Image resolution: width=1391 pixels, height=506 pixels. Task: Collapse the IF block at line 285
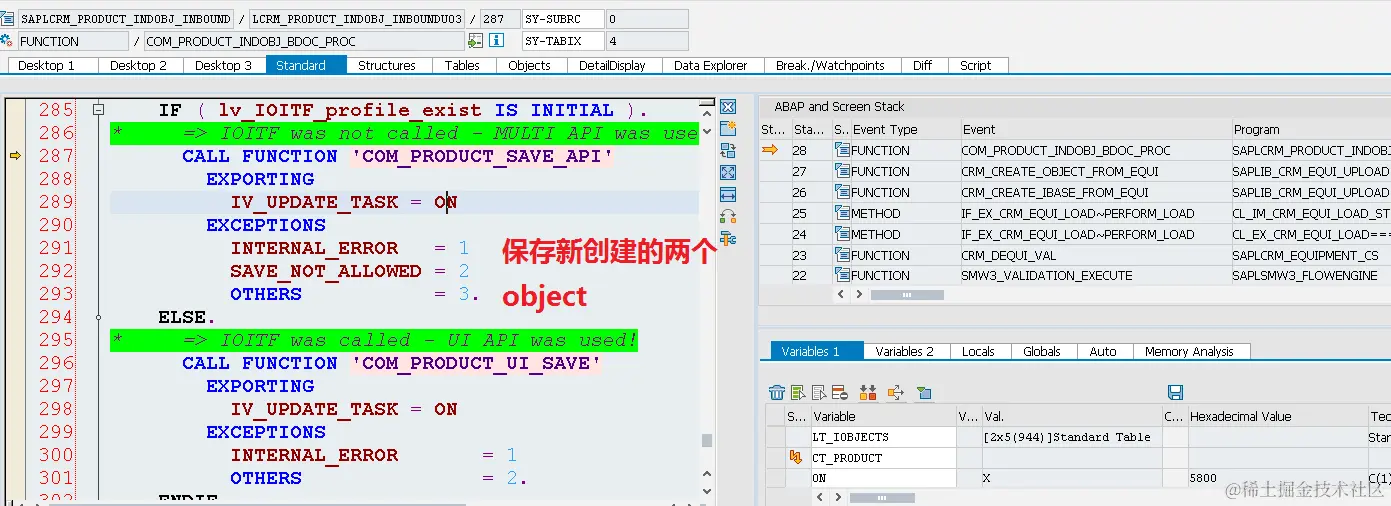pos(98,110)
